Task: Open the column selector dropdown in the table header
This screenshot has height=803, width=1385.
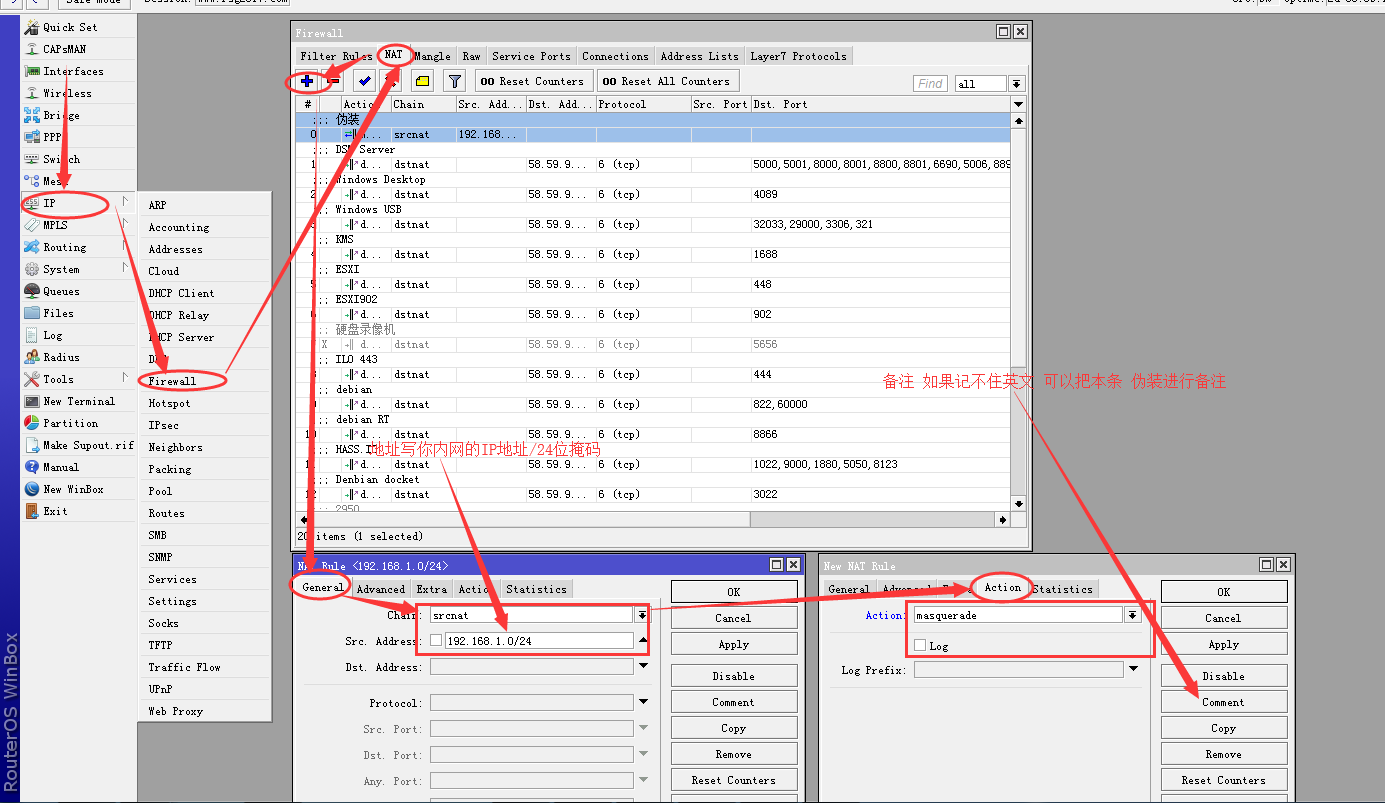Action: (x=1018, y=104)
